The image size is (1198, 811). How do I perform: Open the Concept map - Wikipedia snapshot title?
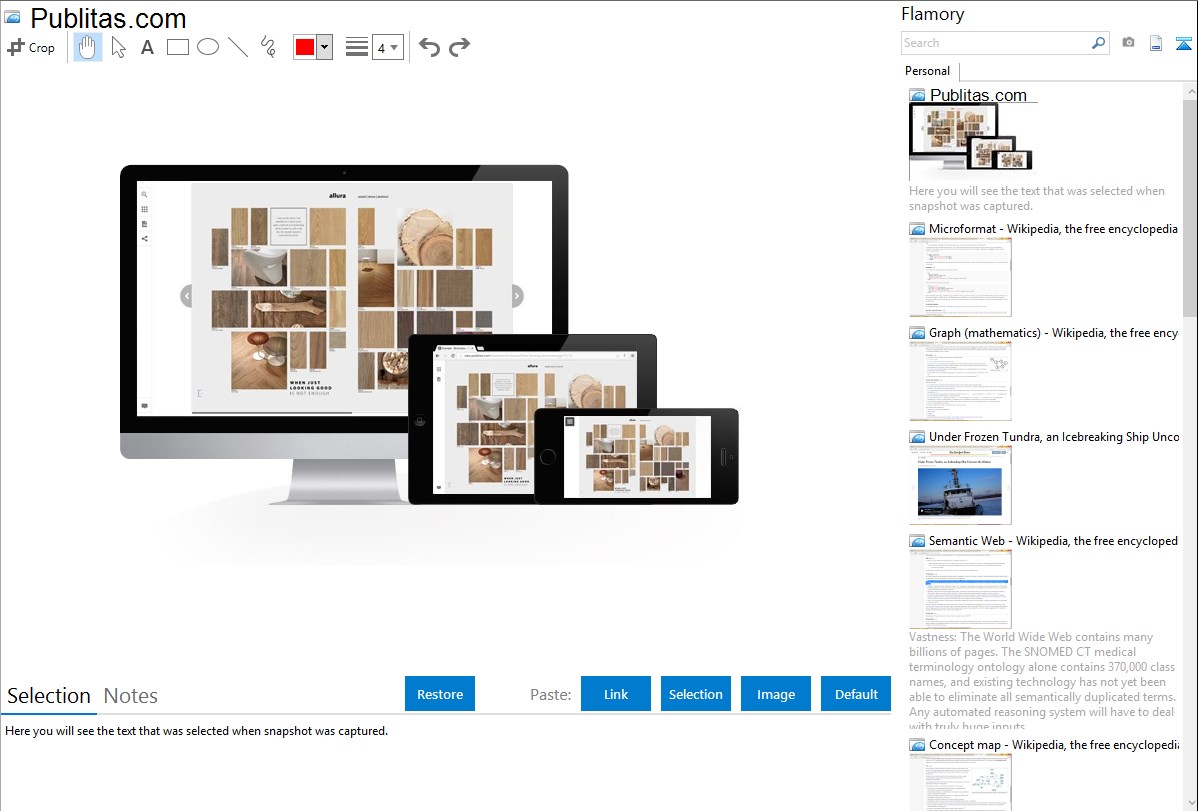(1053, 745)
